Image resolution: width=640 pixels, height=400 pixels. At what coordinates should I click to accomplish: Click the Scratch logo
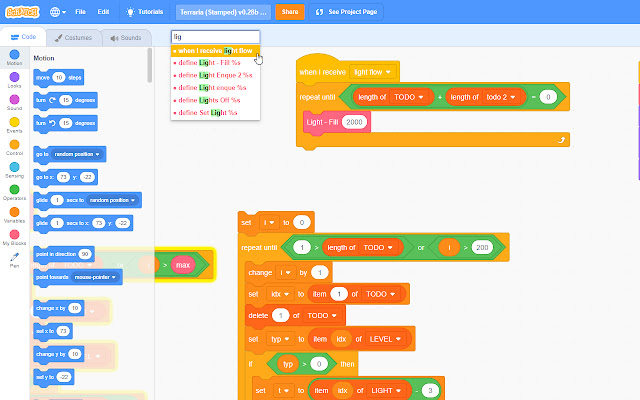click(x=22, y=12)
